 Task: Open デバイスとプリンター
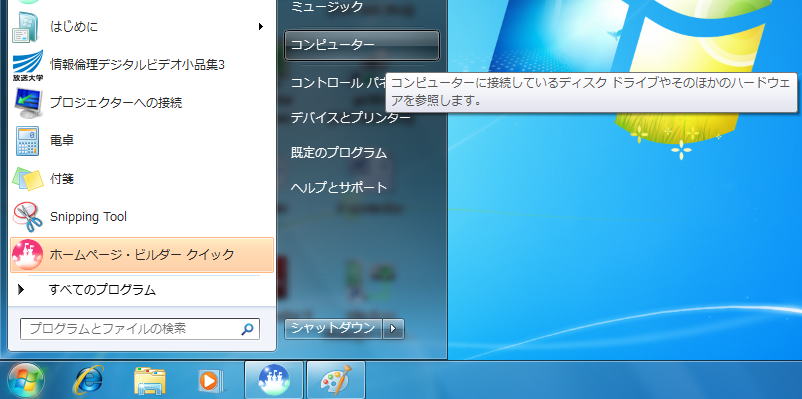pos(350,118)
